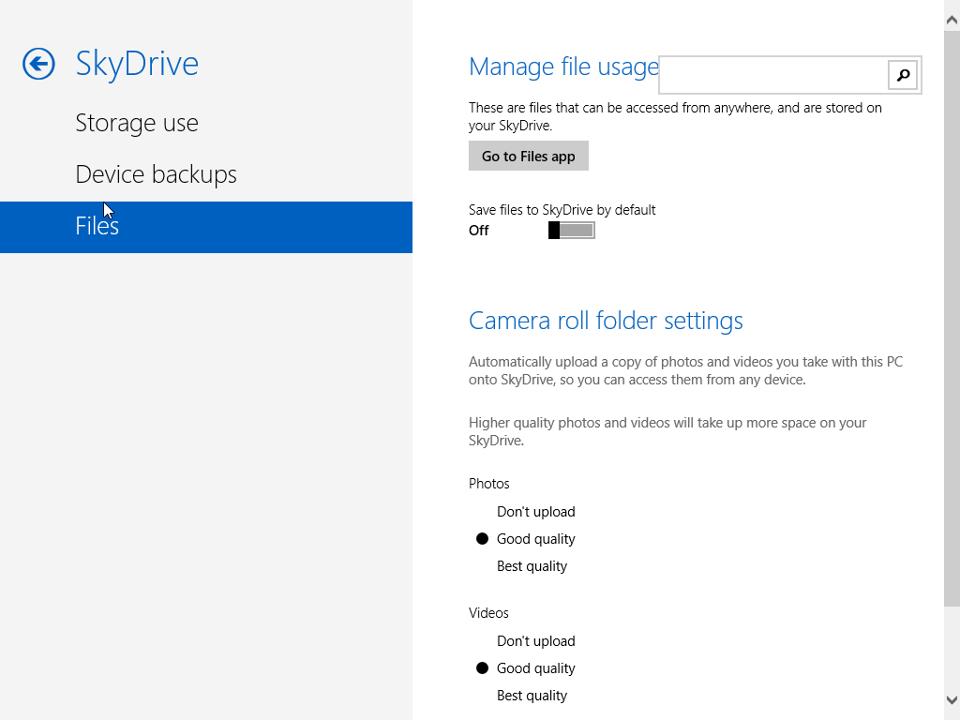Click the Manage file usage heading
Viewport: 960px width, 720px height.
pyautogui.click(x=563, y=67)
